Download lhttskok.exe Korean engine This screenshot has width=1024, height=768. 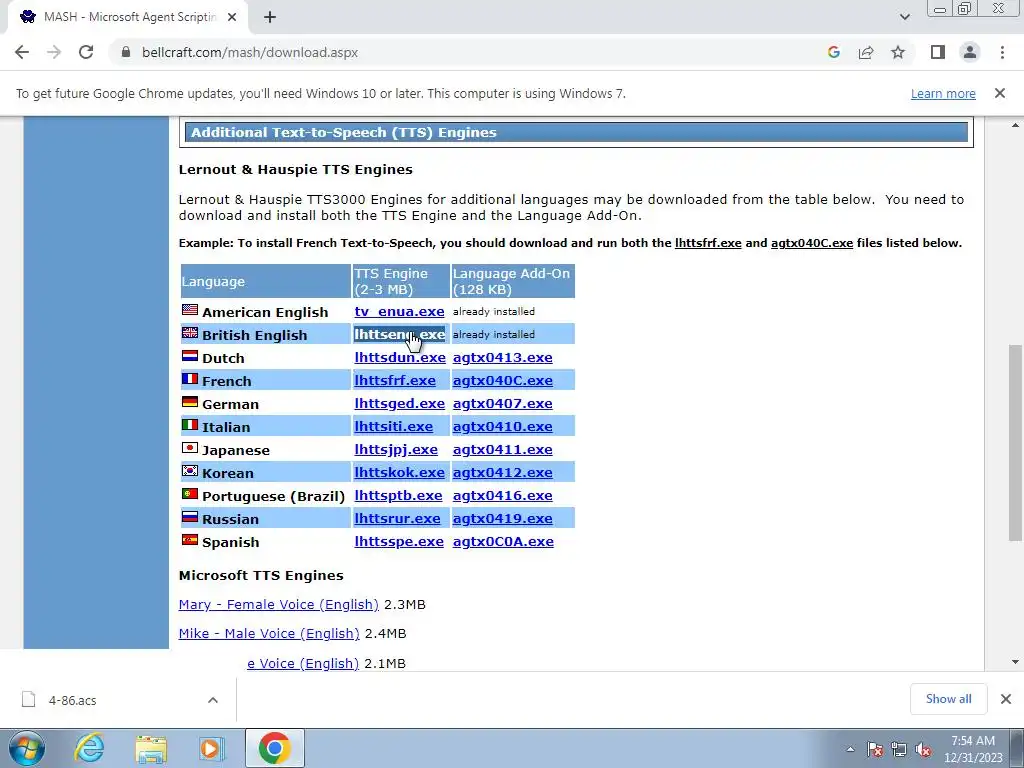pos(399,473)
